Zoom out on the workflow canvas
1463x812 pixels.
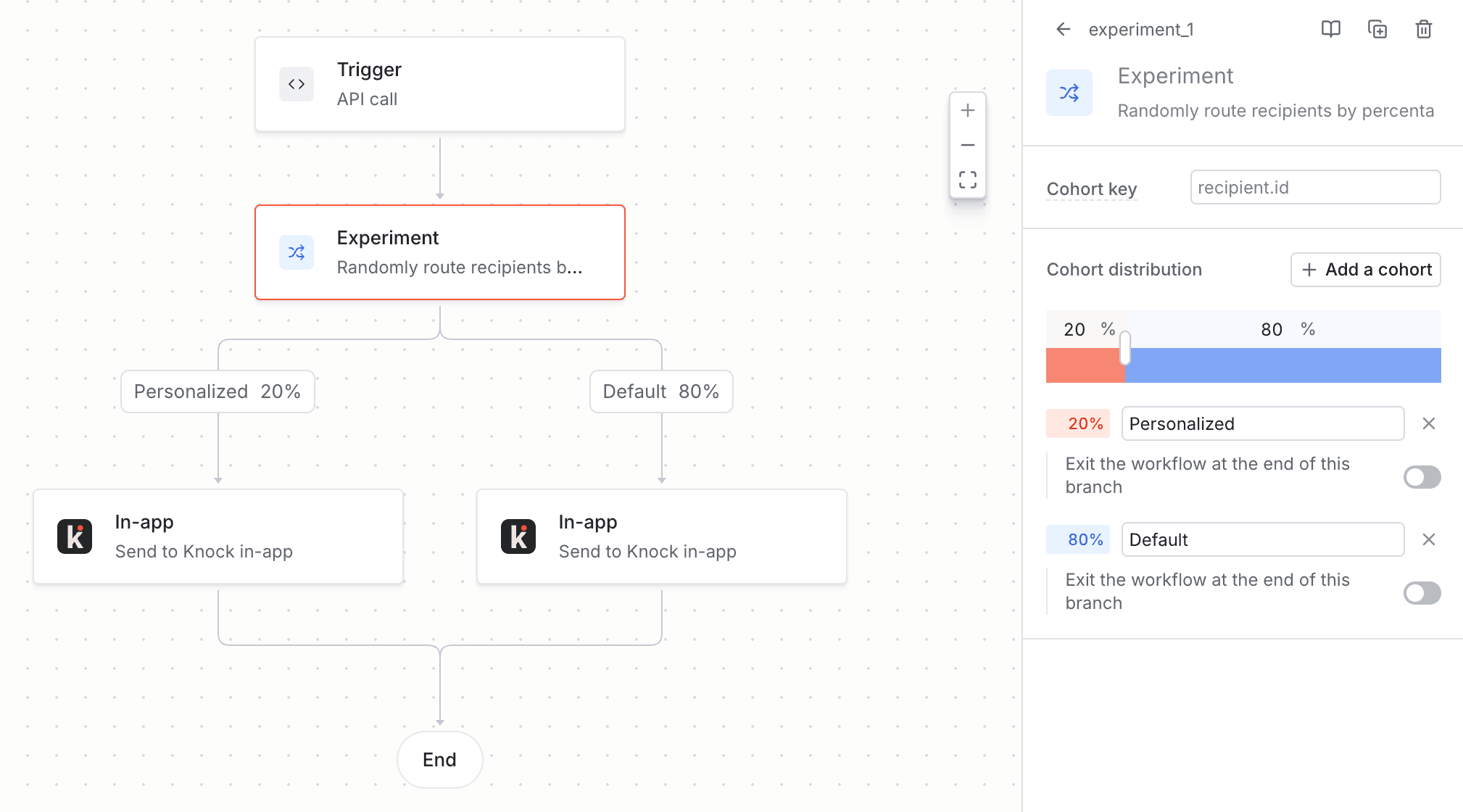click(x=968, y=144)
